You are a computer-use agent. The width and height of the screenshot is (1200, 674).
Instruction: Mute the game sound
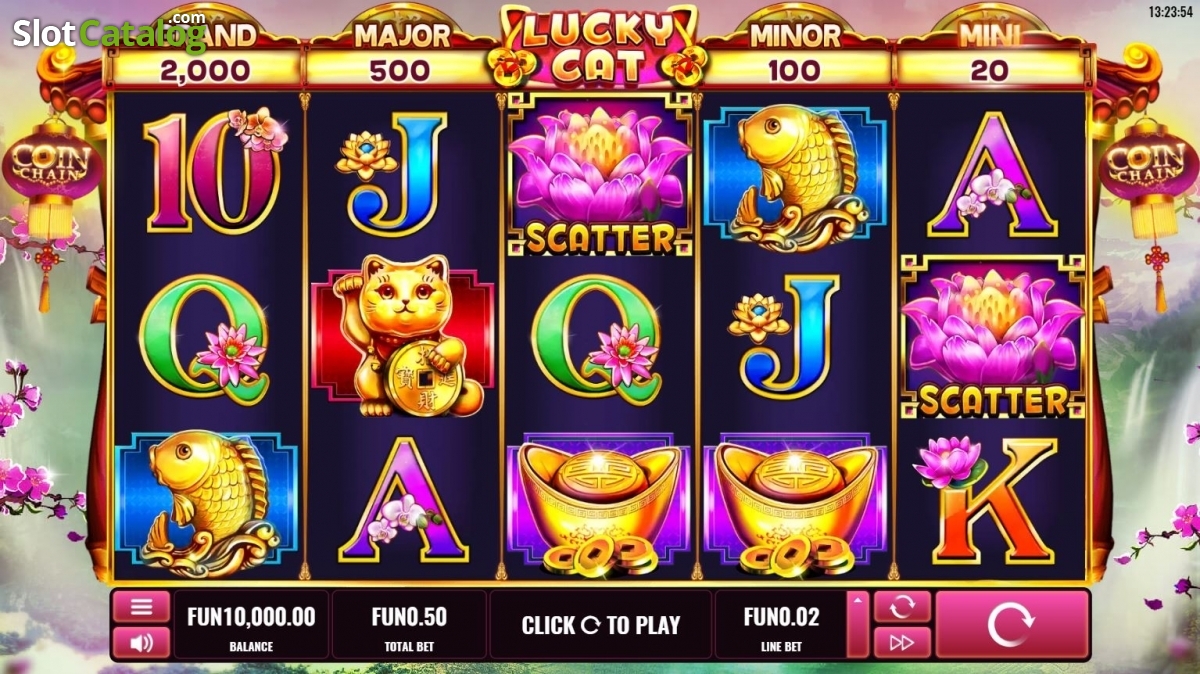click(141, 643)
